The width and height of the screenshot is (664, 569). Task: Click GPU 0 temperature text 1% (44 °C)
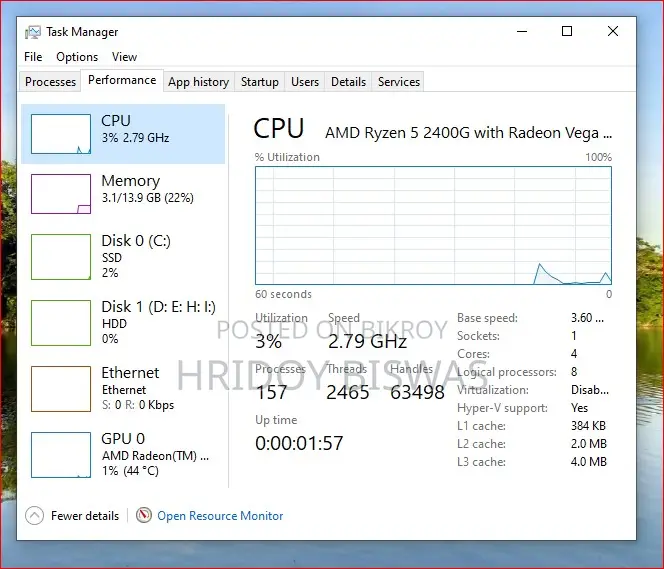pos(130,471)
